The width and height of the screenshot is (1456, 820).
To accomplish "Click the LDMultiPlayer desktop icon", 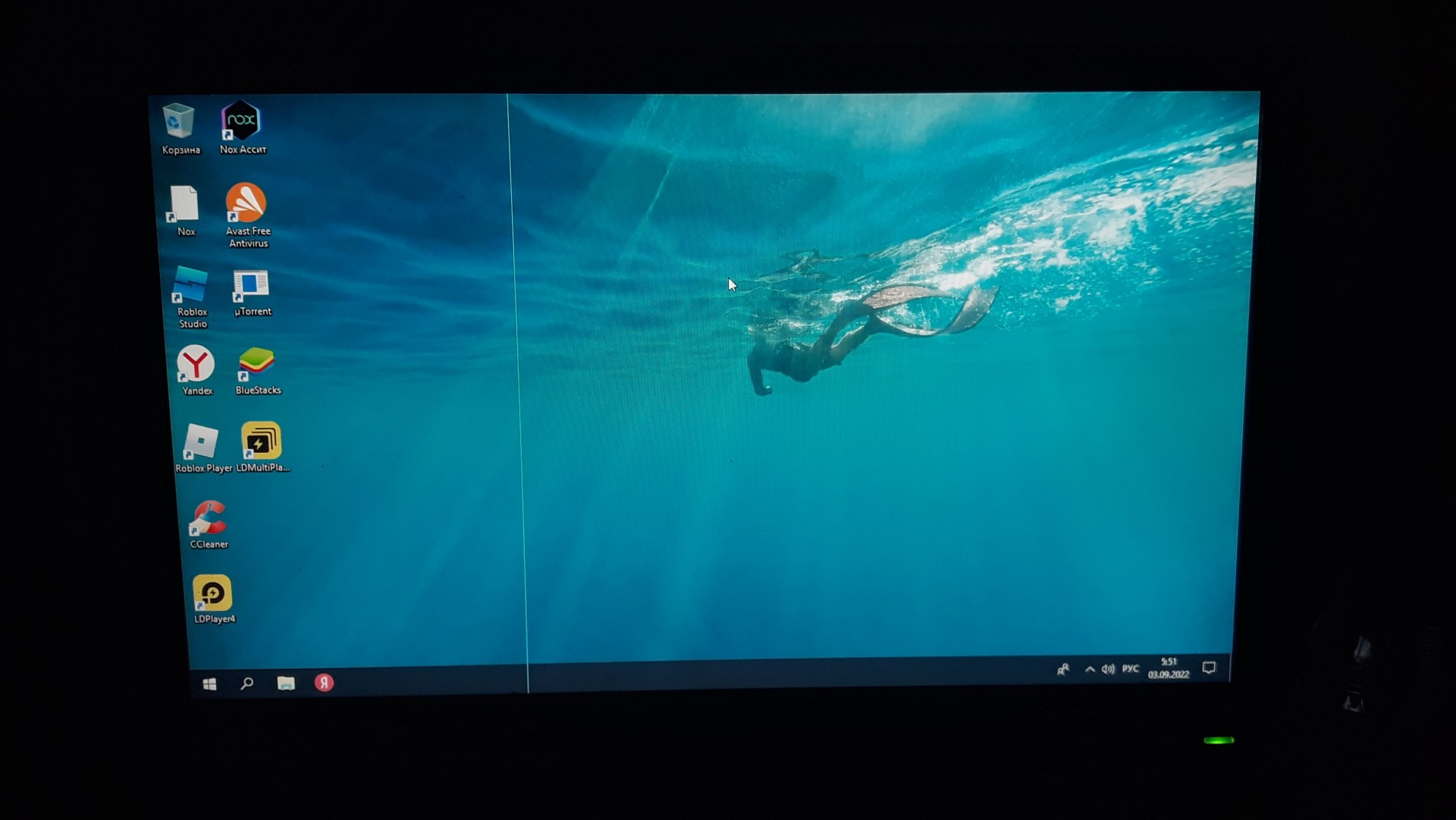I will point(261,441).
